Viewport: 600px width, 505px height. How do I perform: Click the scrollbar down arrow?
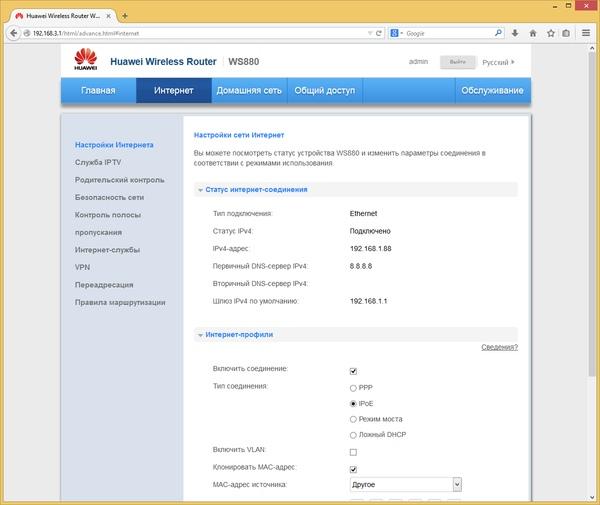tap(592, 497)
